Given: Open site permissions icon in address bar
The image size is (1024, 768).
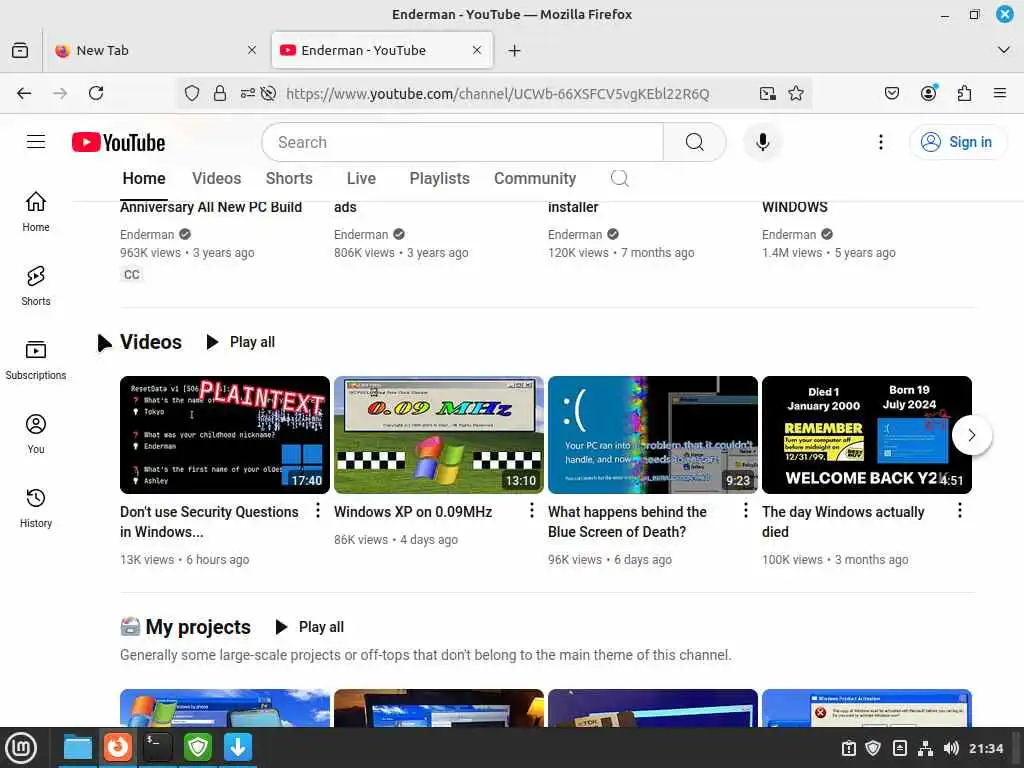Looking at the screenshot, I should (x=248, y=93).
